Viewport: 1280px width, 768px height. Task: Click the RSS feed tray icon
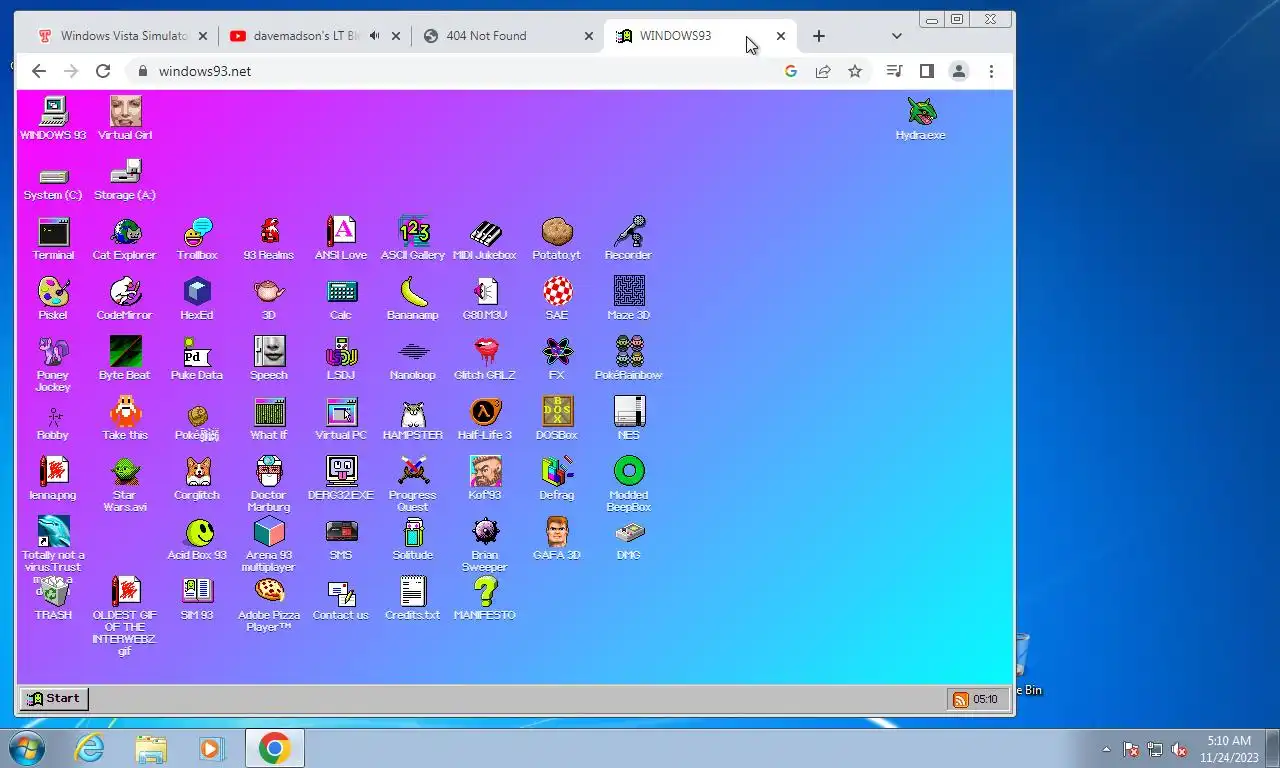pyautogui.click(x=960, y=699)
